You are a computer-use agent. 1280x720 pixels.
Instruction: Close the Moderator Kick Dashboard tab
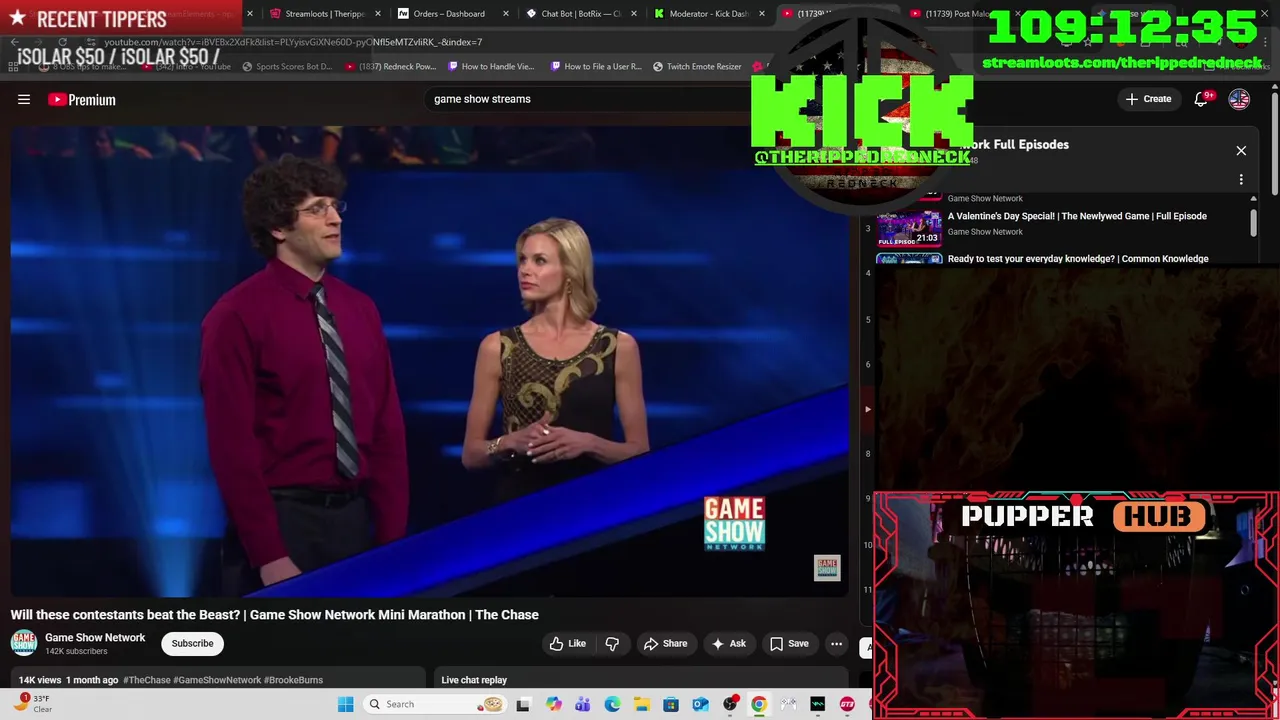point(762,14)
